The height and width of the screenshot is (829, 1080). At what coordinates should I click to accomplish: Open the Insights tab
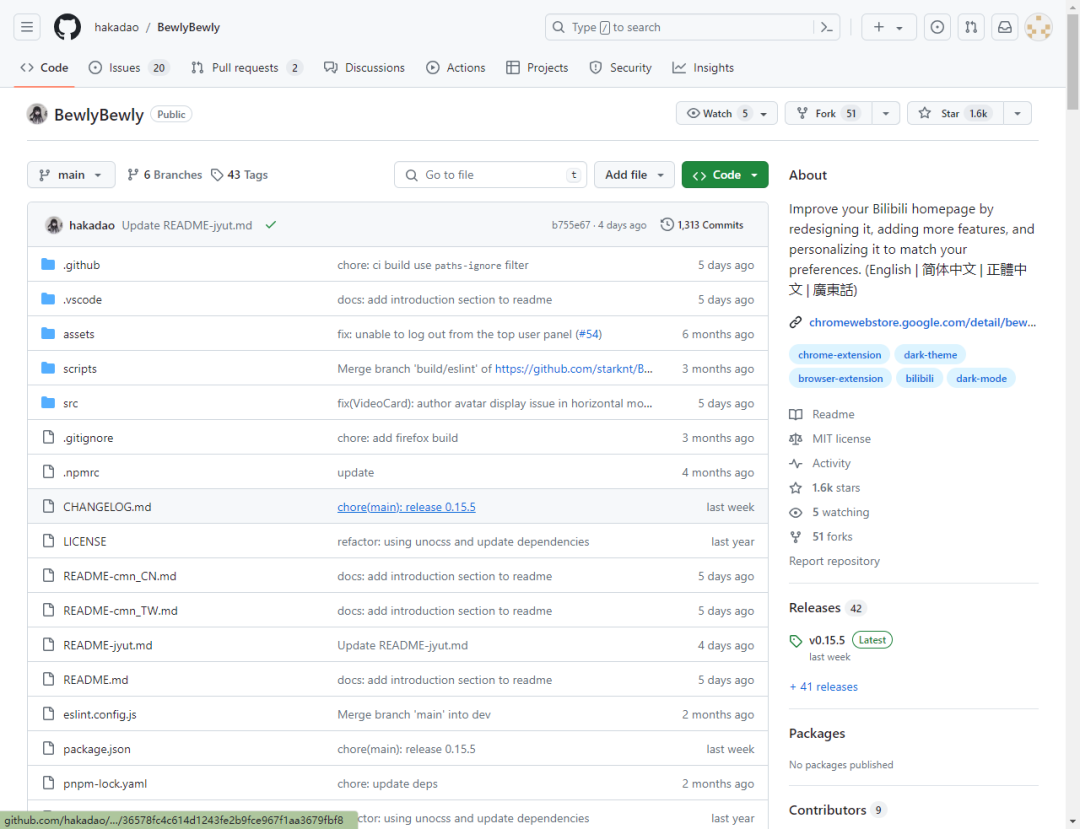(703, 67)
